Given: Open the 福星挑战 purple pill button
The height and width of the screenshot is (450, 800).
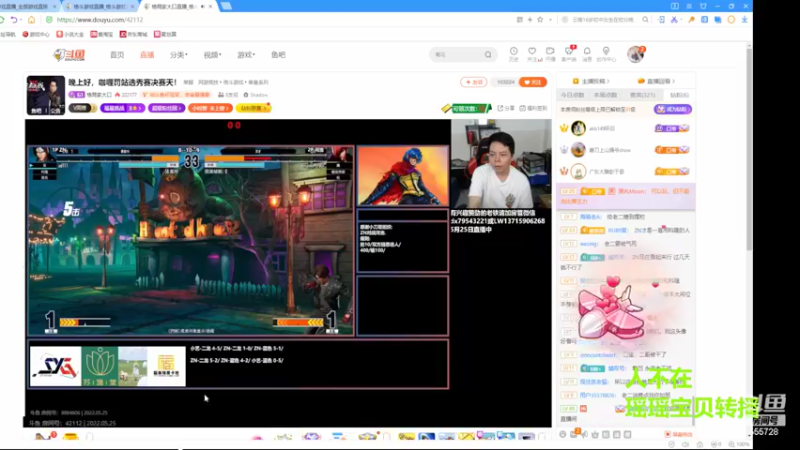Looking at the screenshot, I should [x=122, y=108].
